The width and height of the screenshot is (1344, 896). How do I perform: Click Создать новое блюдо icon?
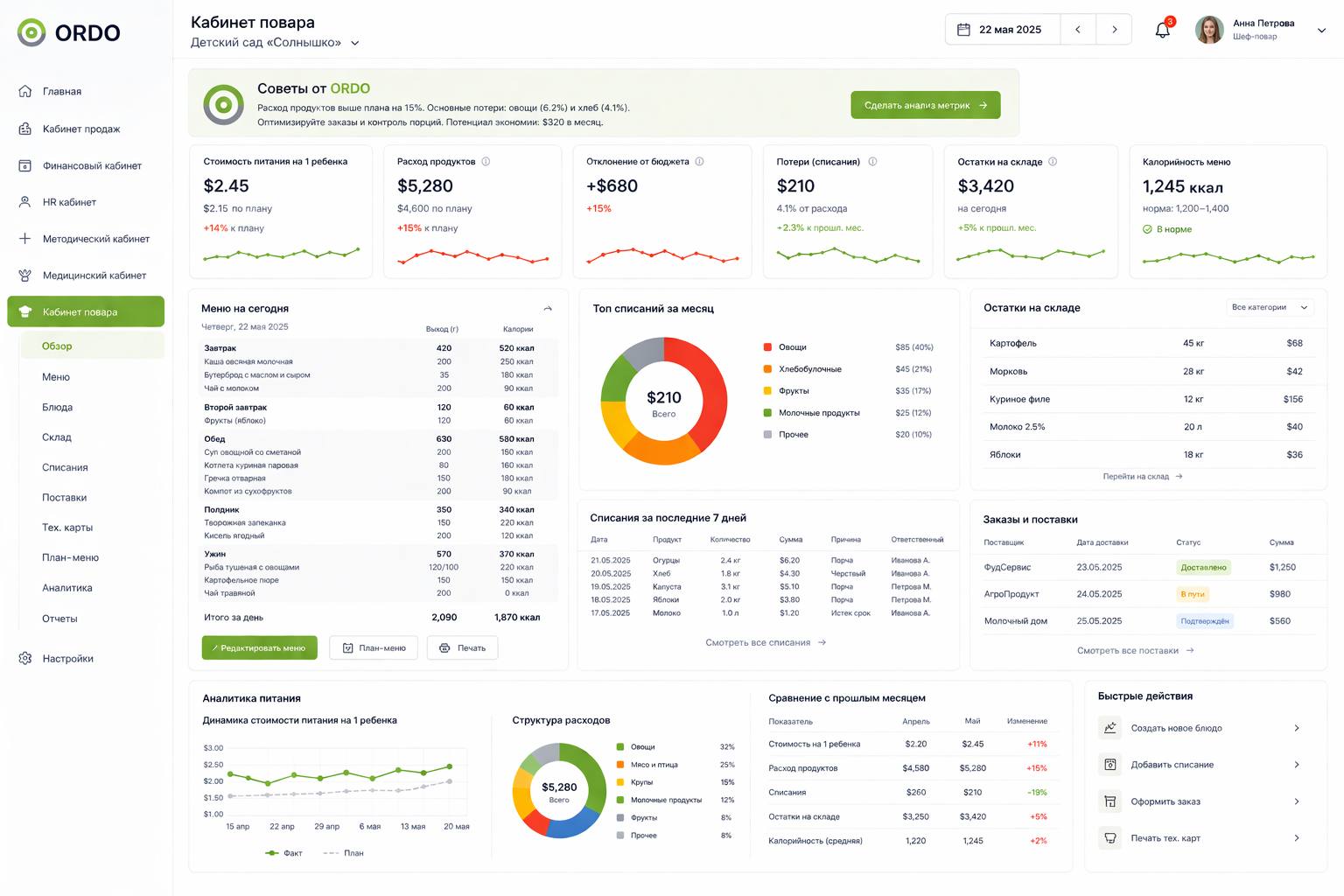(x=1110, y=728)
